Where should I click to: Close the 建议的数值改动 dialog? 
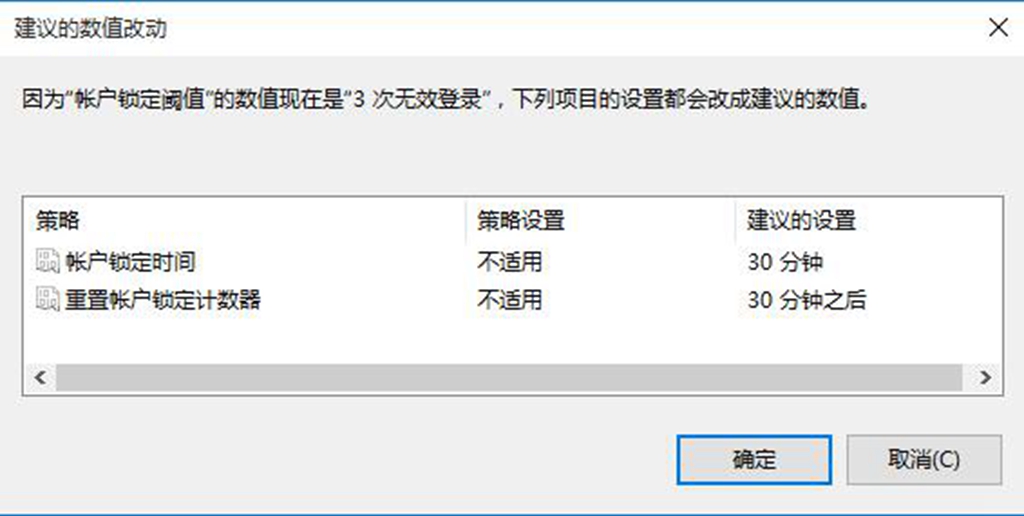[x=999, y=27]
